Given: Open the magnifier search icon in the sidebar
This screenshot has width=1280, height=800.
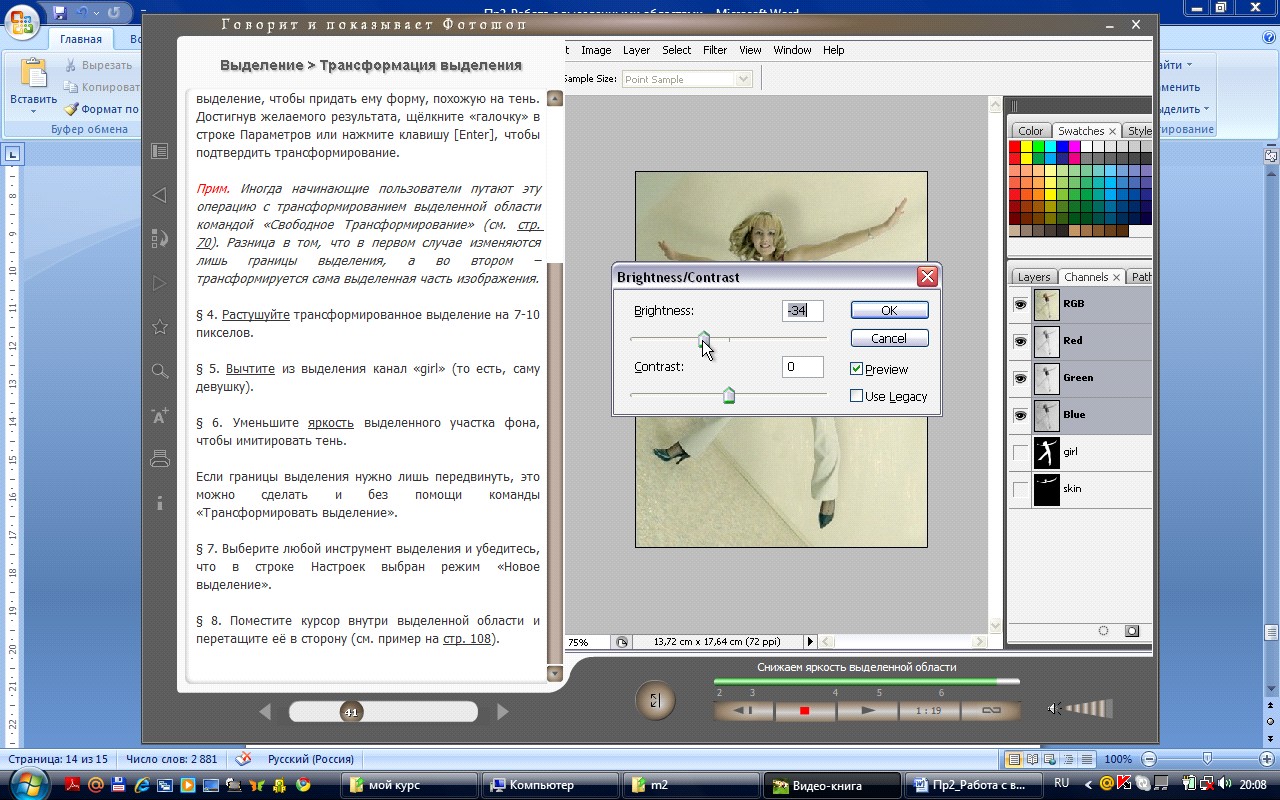Looking at the screenshot, I should (x=159, y=371).
